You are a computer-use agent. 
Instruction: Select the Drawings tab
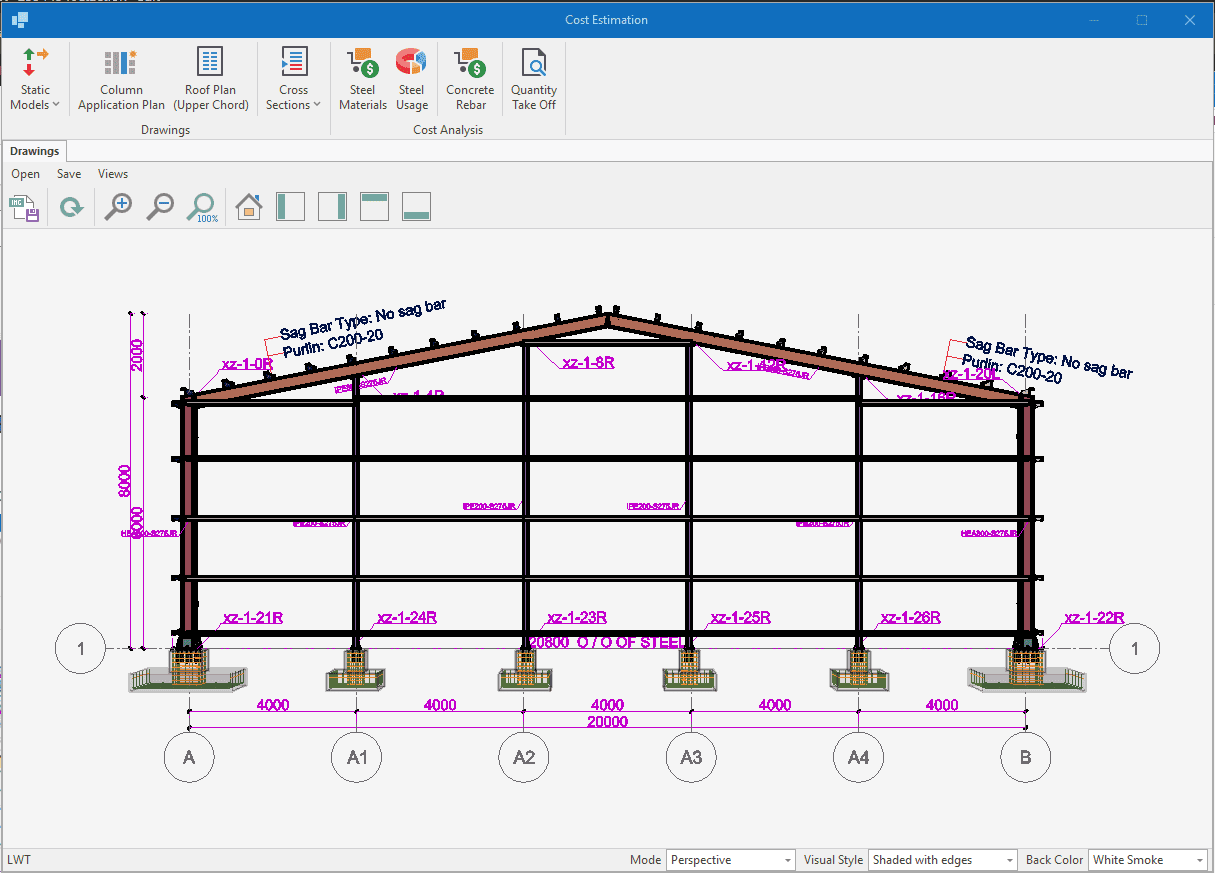[35, 151]
